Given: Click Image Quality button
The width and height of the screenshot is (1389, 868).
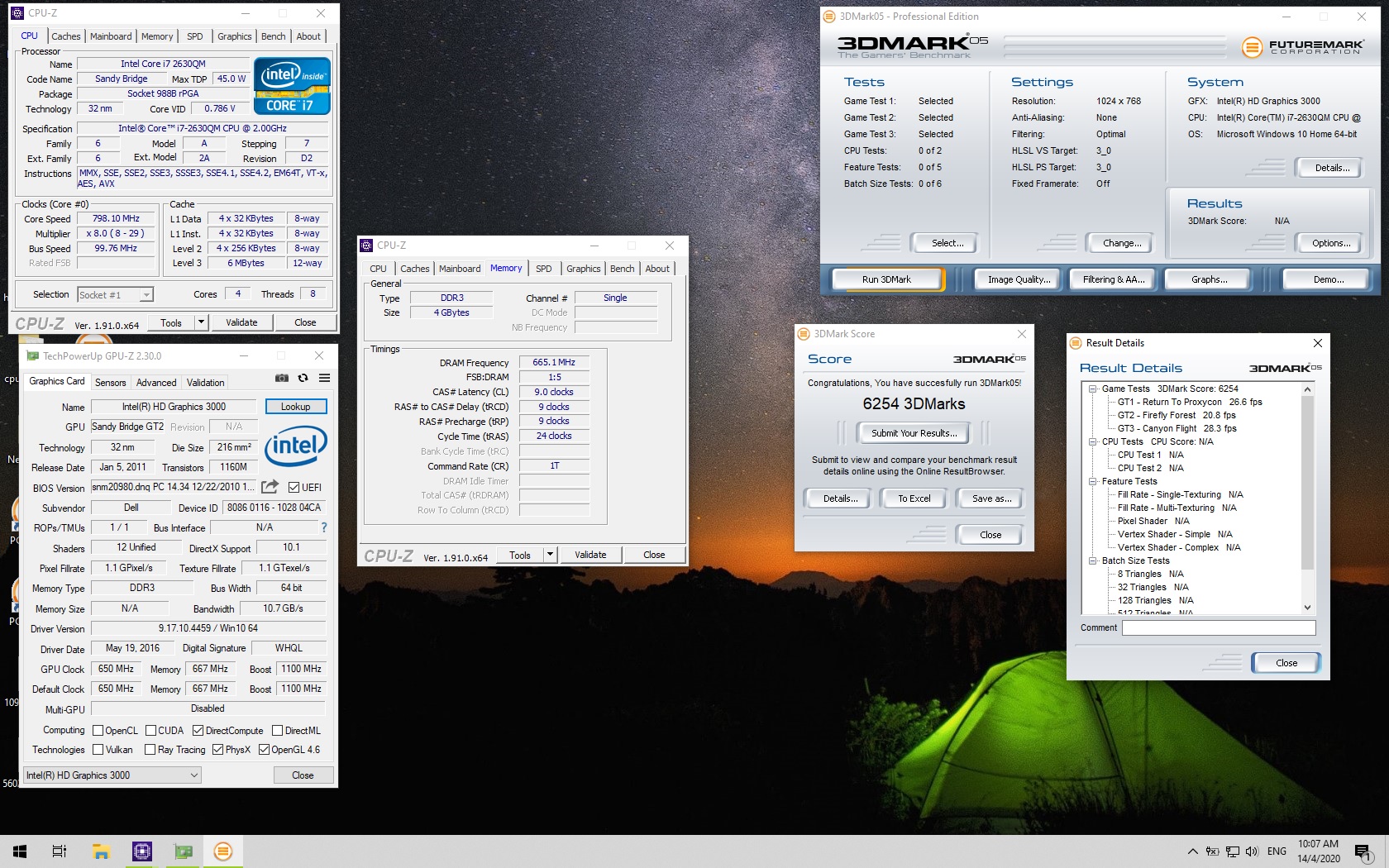Looking at the screenshot, I should pos(1019,279).
